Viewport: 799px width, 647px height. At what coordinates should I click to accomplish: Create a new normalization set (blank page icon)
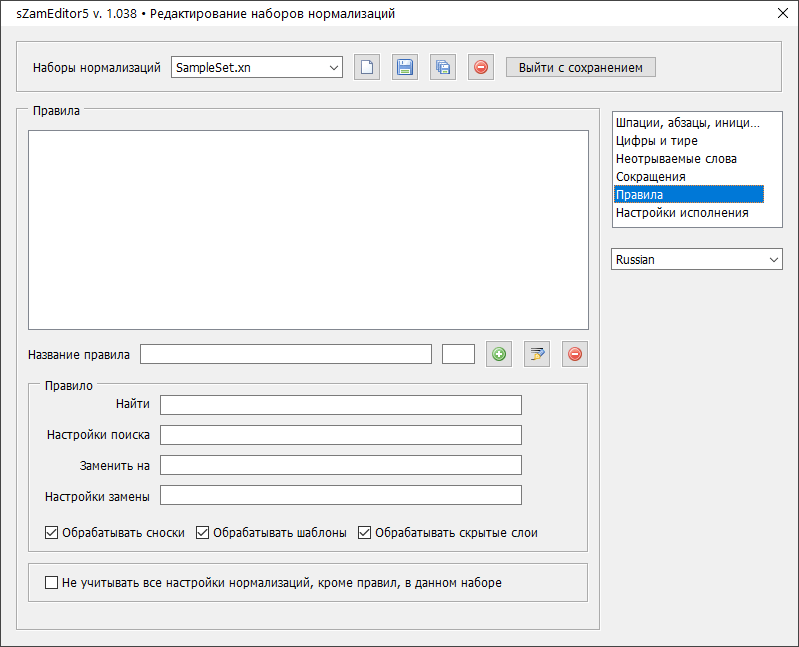(367, 68)
